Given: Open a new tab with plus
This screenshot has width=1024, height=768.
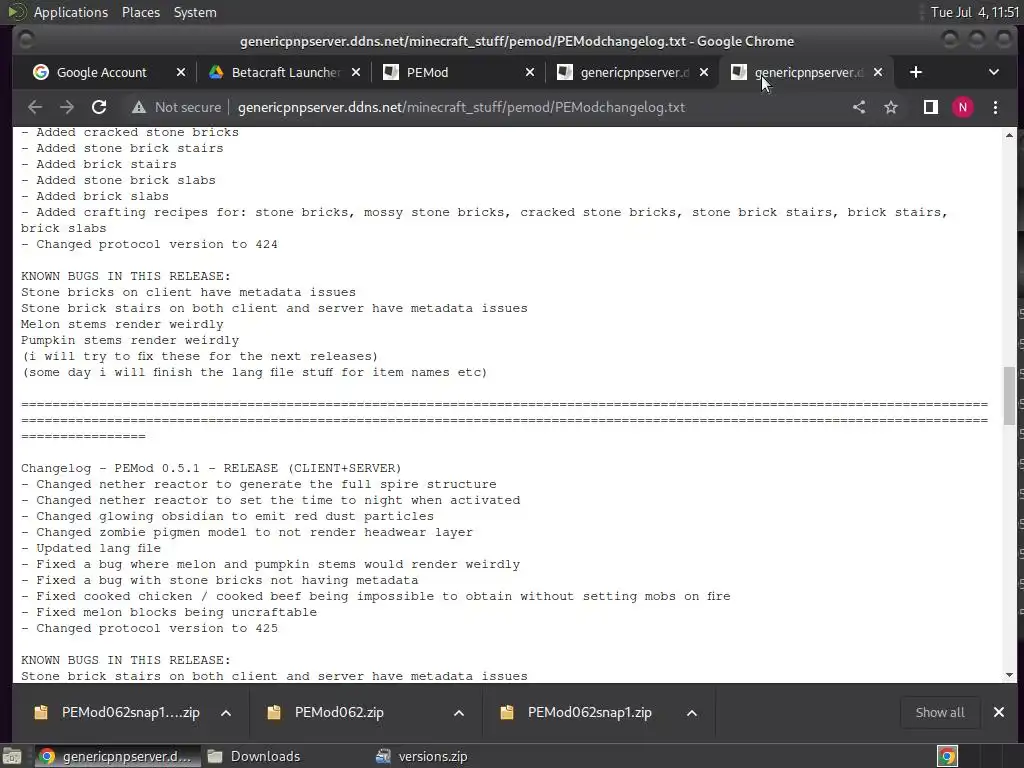Looking at the screenshot, I should click(916, 72).
